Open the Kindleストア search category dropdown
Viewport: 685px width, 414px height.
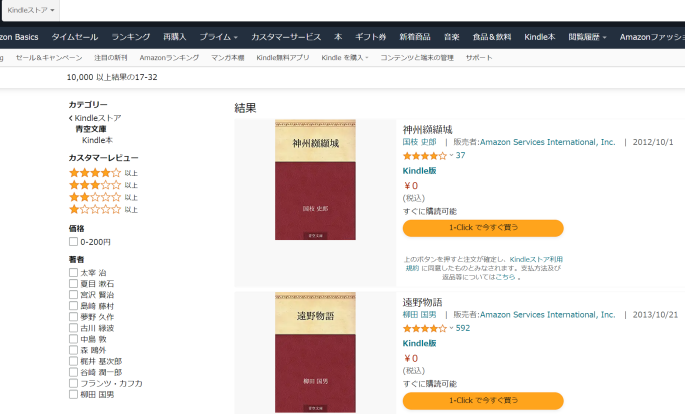(31, 10)
